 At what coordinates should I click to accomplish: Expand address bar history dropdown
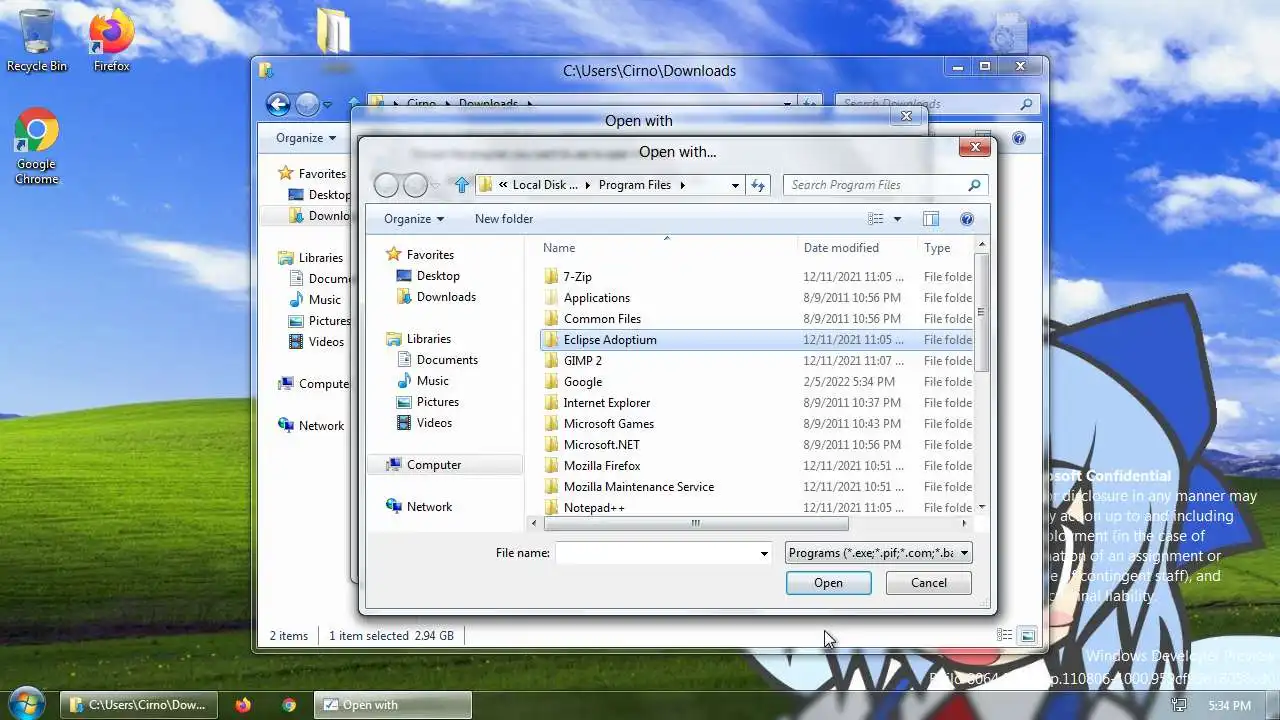[735, 185]
